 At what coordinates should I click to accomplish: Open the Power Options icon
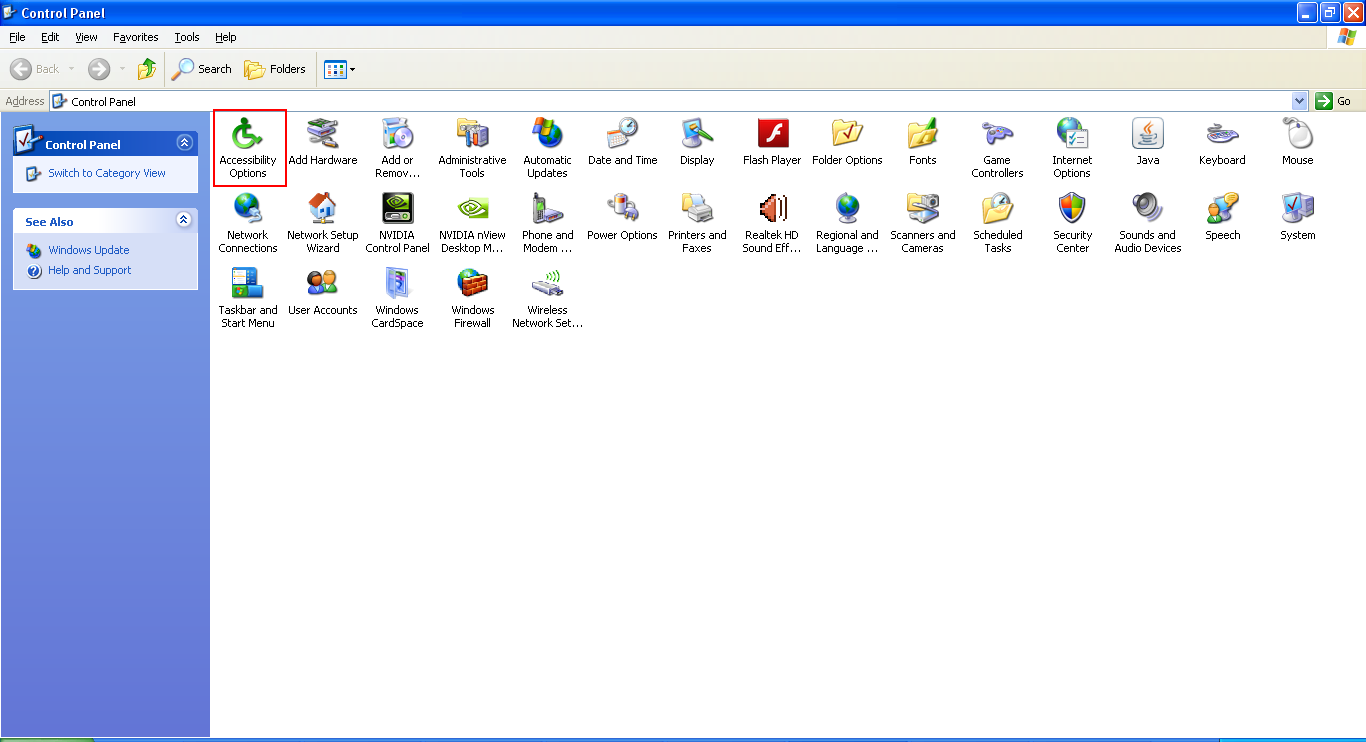[x=622, y=217]
